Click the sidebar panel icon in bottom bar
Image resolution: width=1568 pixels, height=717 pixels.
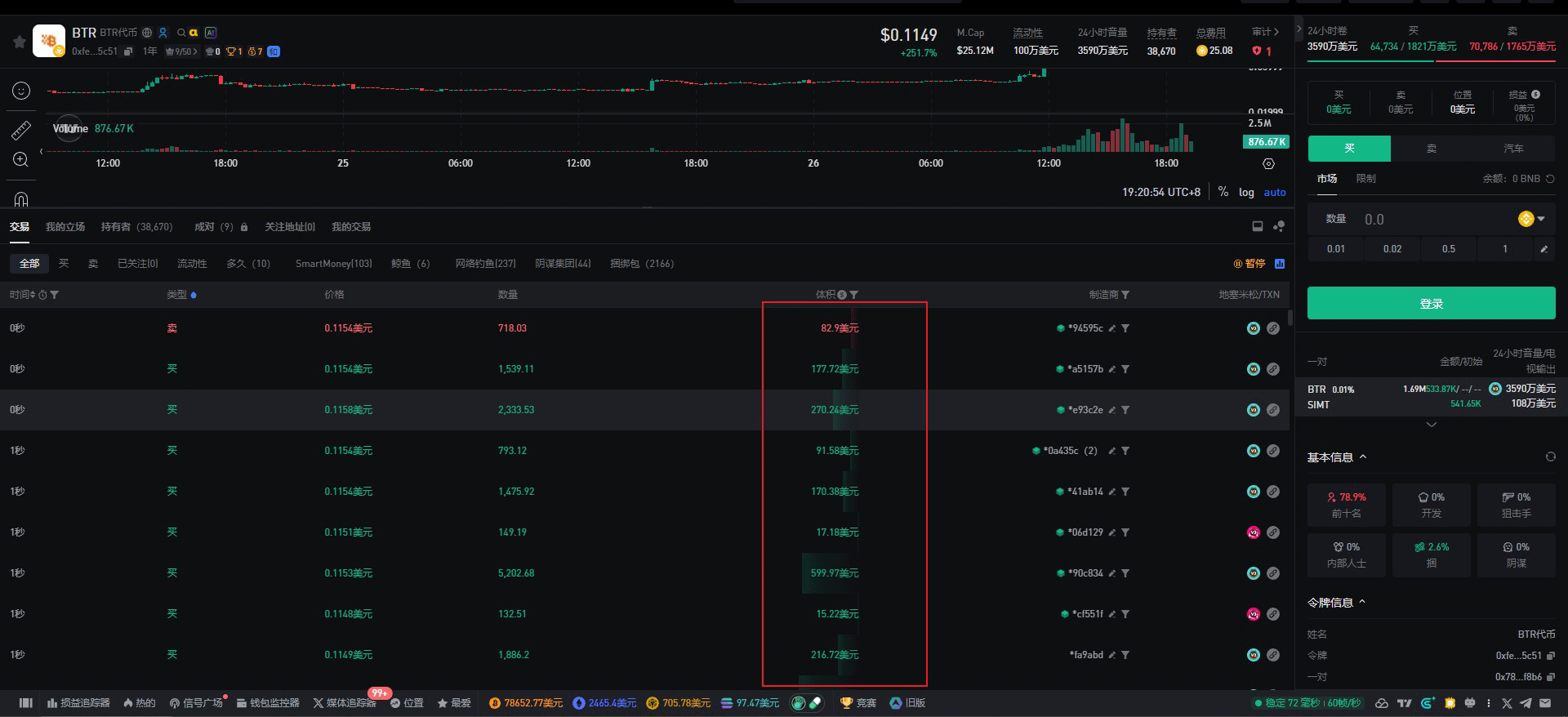pos(26,703)
